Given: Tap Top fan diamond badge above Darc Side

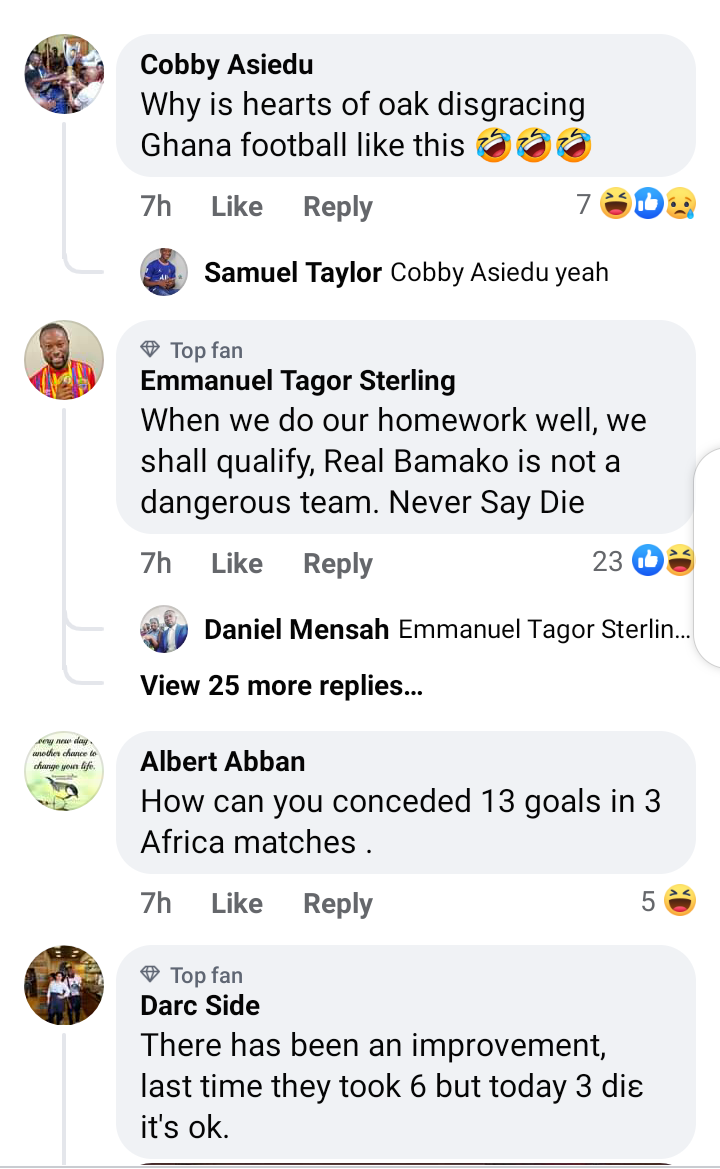Looking at the screenshot, I should 151,974.
